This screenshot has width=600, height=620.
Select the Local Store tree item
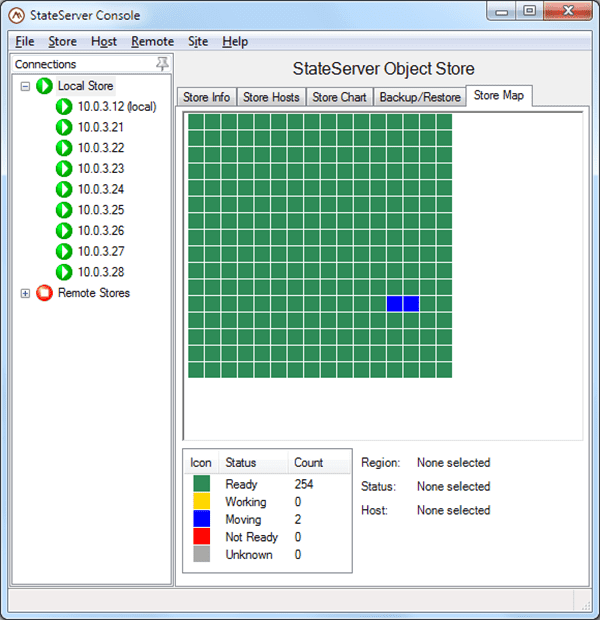pyautogui.click(x=85, y=86)
